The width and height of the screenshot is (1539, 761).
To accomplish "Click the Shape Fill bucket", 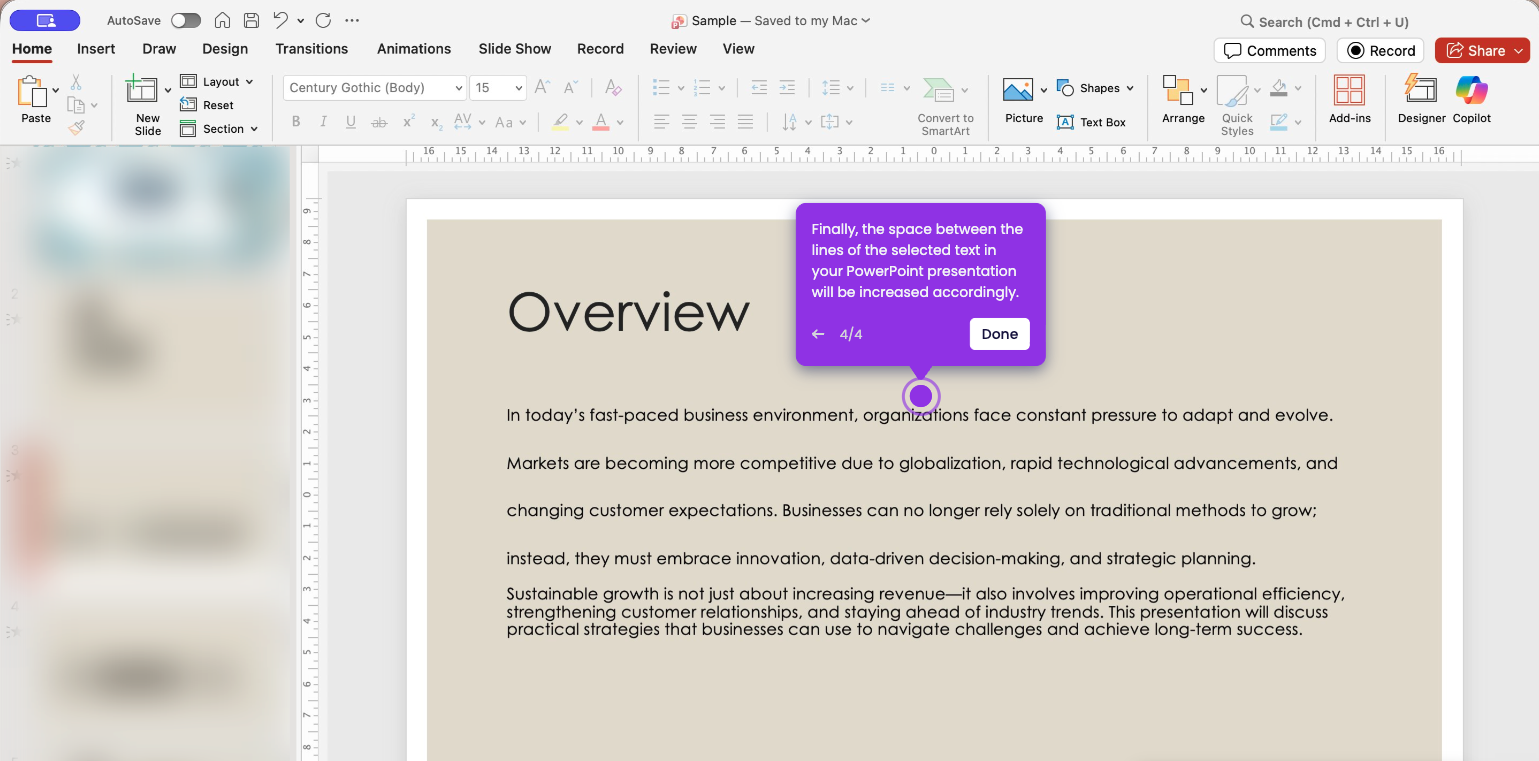I will (x=1279, y=88).
